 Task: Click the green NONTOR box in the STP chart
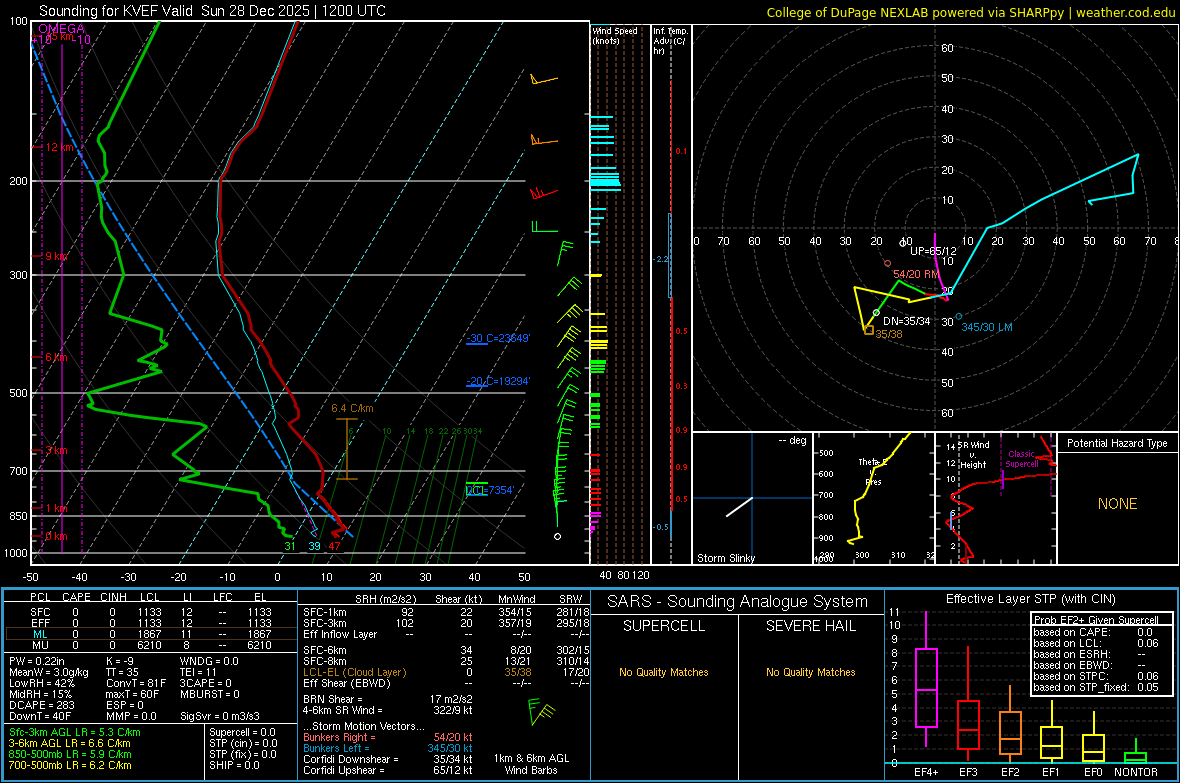click(1135, 757)
